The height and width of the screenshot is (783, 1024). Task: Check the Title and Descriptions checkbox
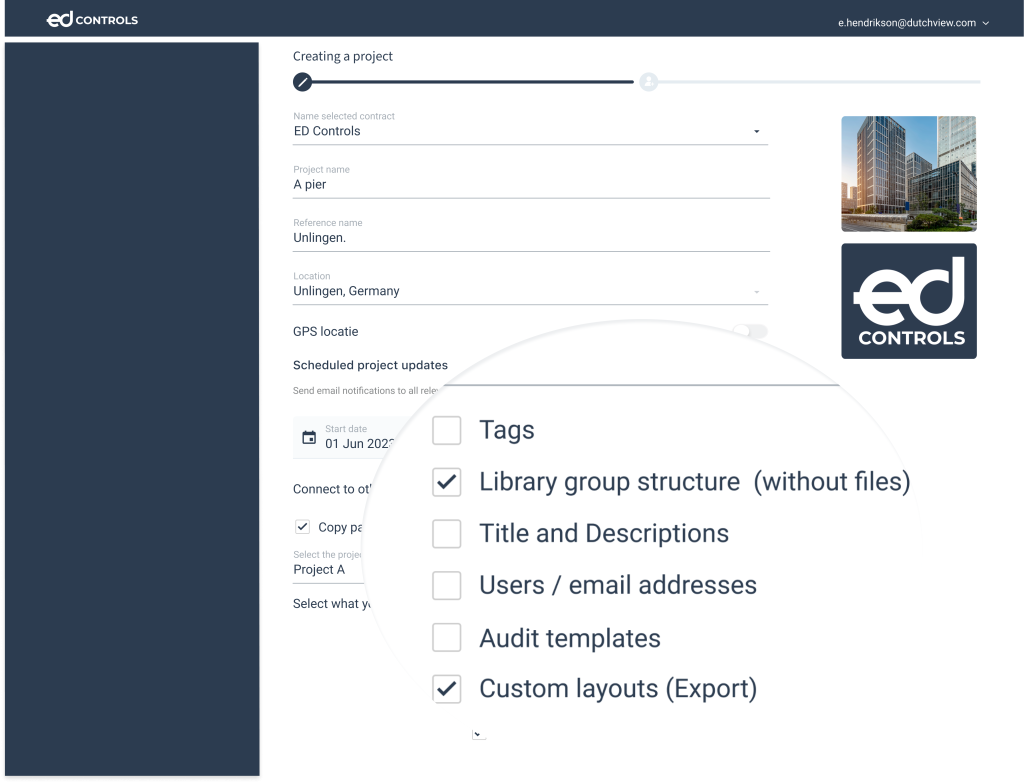[447, 534]
